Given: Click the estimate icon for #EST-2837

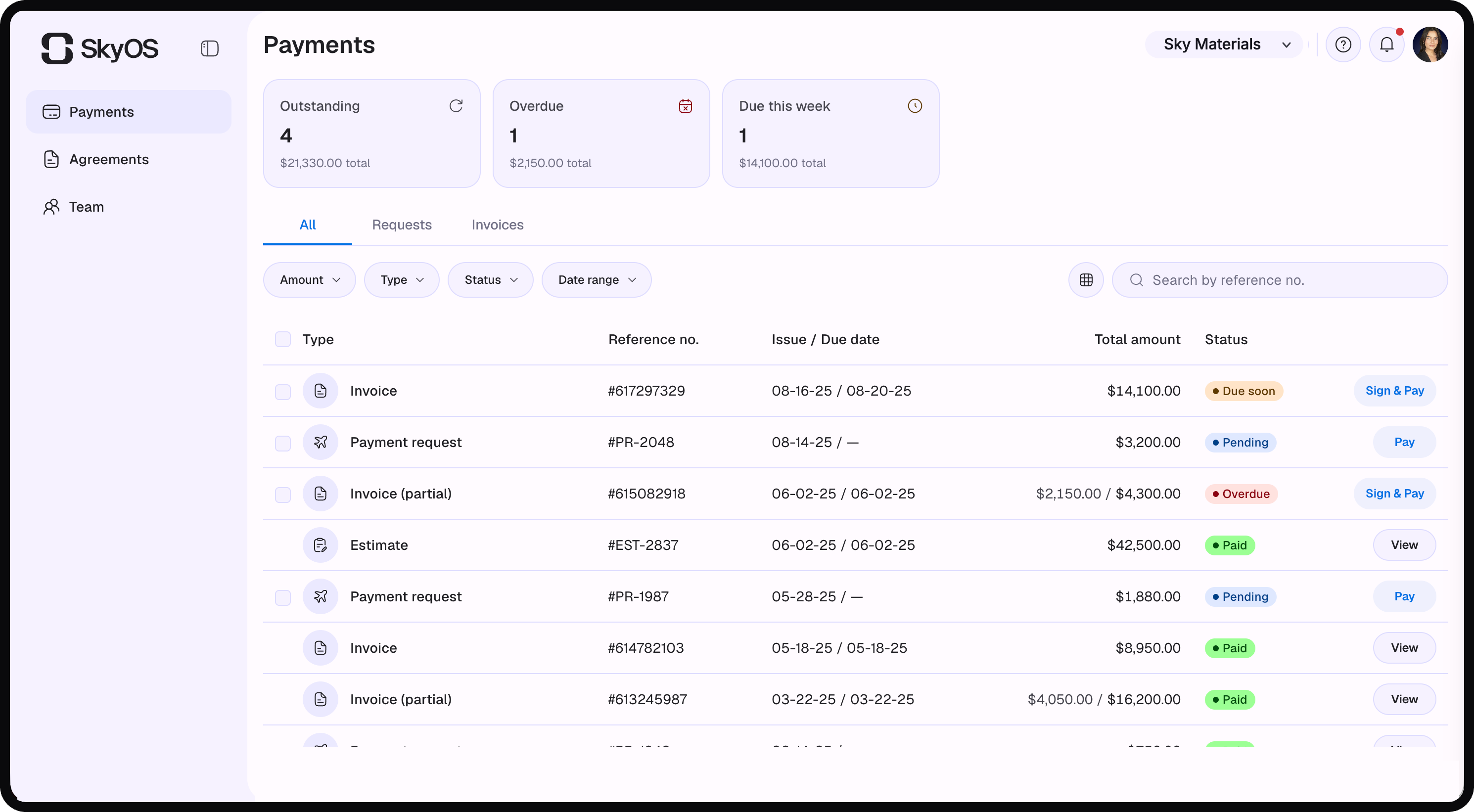Looking at the screenshot, I should (x=321, y=545).
